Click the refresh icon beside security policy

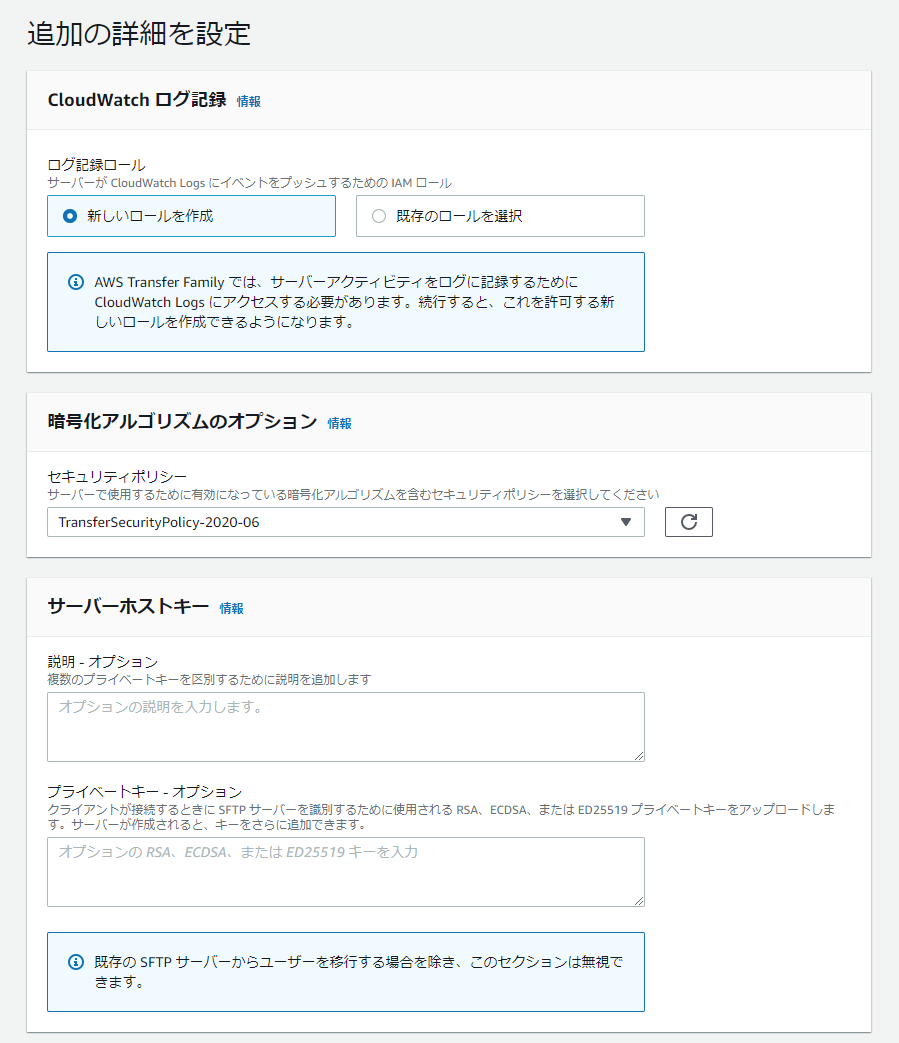click(689, 522)
